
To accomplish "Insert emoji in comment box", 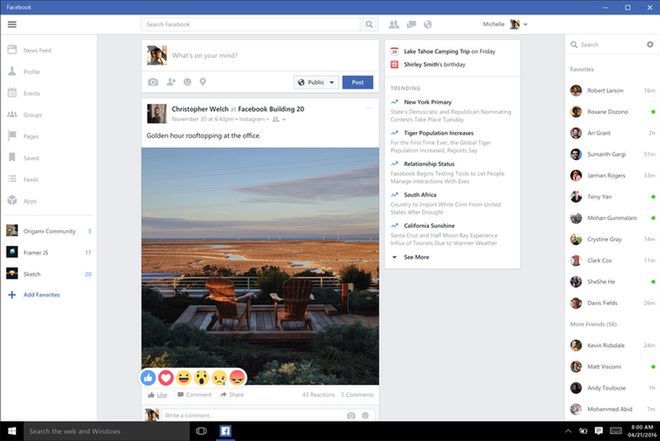I will 365,415.
